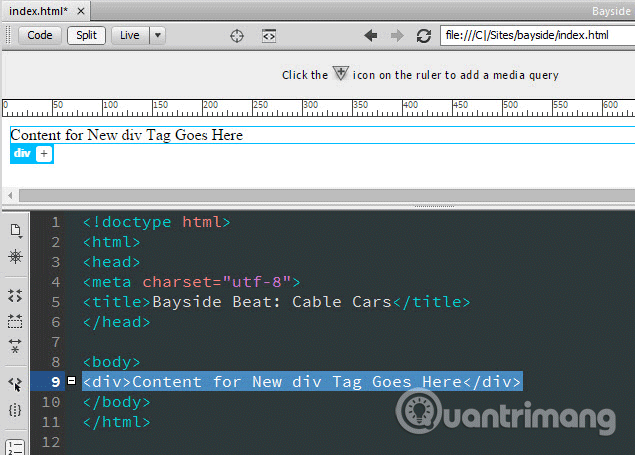
Task: Click the plus button on div tag
Action: coord(44,154)
